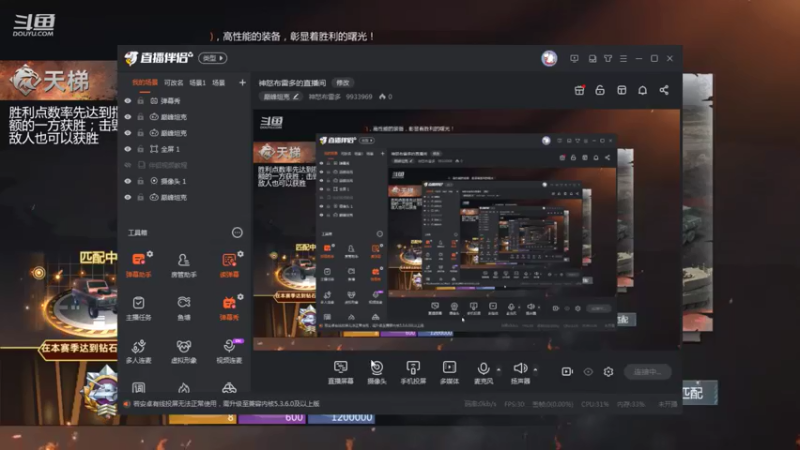Viewport: 800px width, 450px height.
Task: Expand the 类型 dropdown in title bar
Action: 212,58
